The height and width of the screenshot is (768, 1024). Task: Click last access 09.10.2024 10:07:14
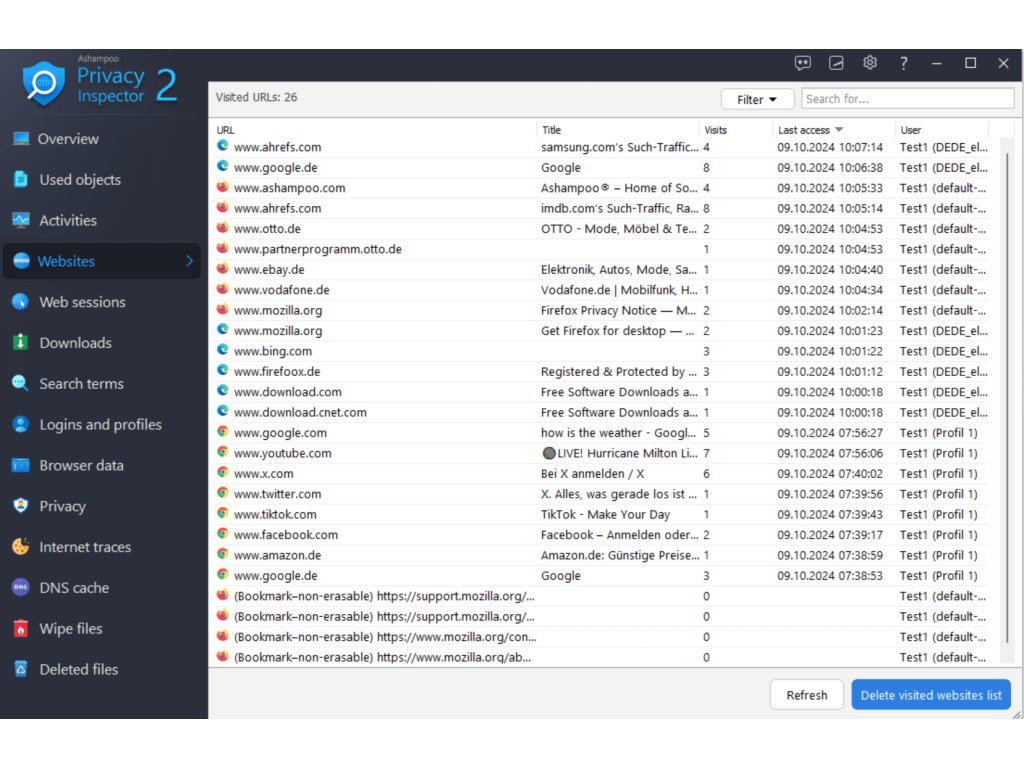[829, 147]
